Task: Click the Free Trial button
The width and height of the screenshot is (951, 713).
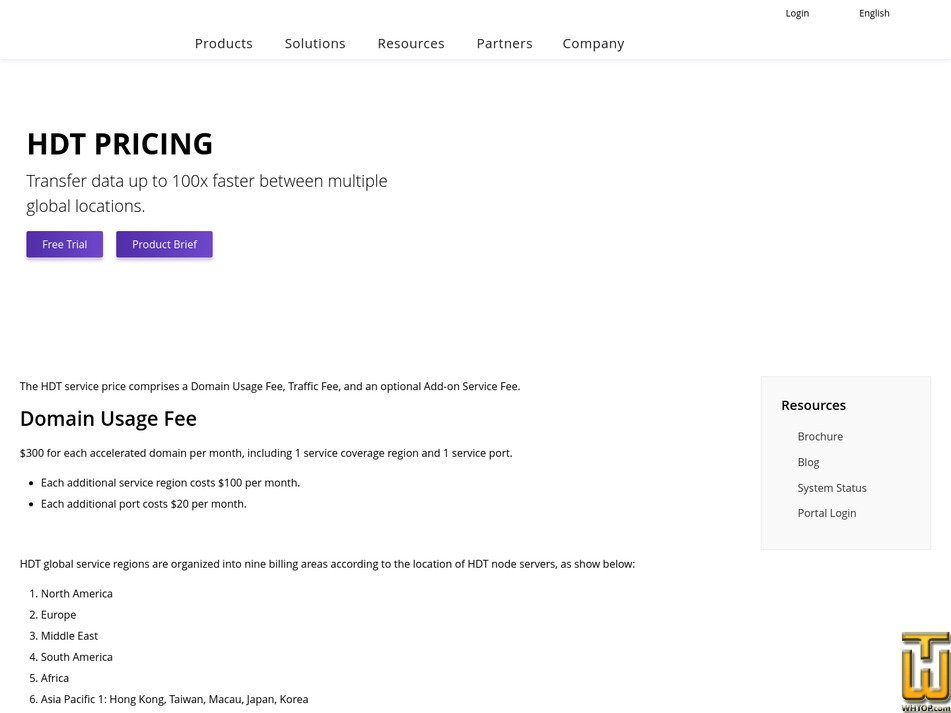Action: coord(64,244)
